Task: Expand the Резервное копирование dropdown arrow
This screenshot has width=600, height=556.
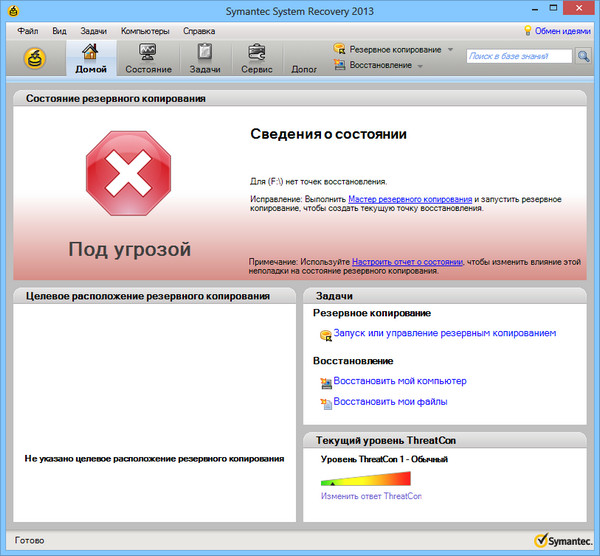Action: tap(450, 49)
